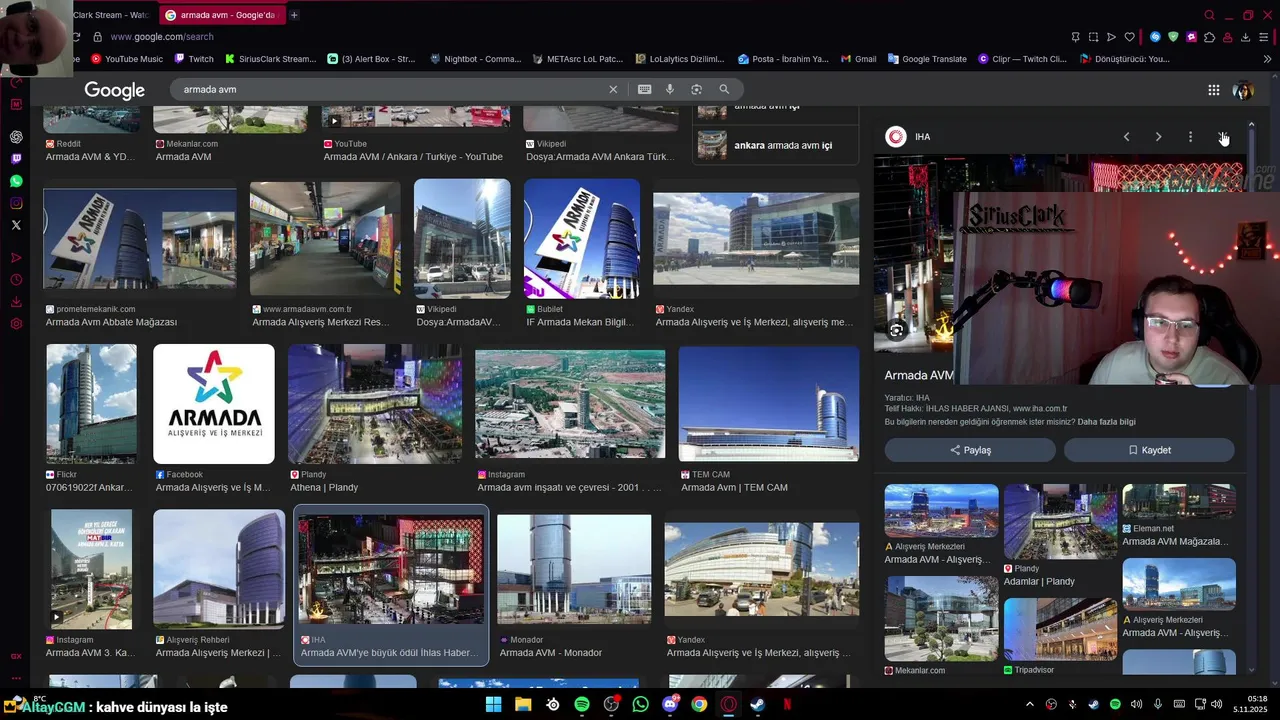Open Netflix from taskbar
Image resolution: width=1280 pixels, height=720 pixels.
787,704
